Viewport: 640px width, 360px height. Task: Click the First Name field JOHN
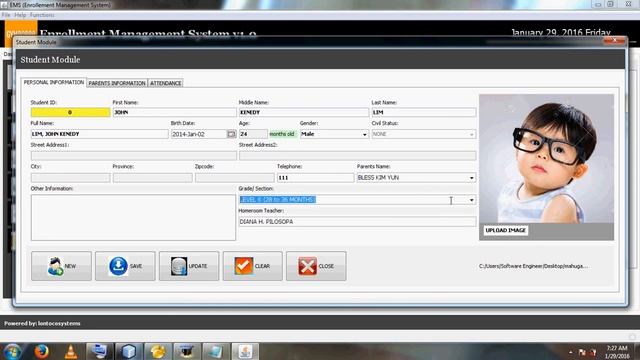tap(174, 112)
